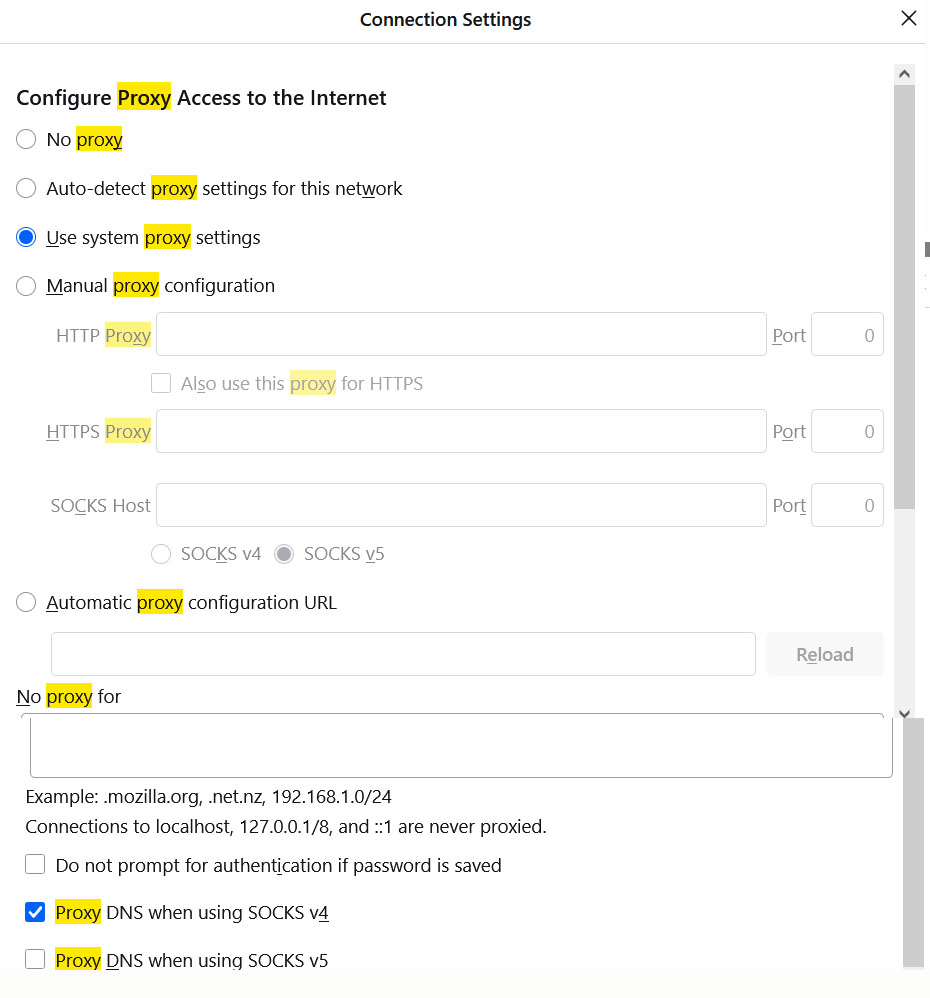The height and width of the screenshot is (998, 930).
Task: Click the SOCKS Host text field
Action: click(x=461, y=506)
